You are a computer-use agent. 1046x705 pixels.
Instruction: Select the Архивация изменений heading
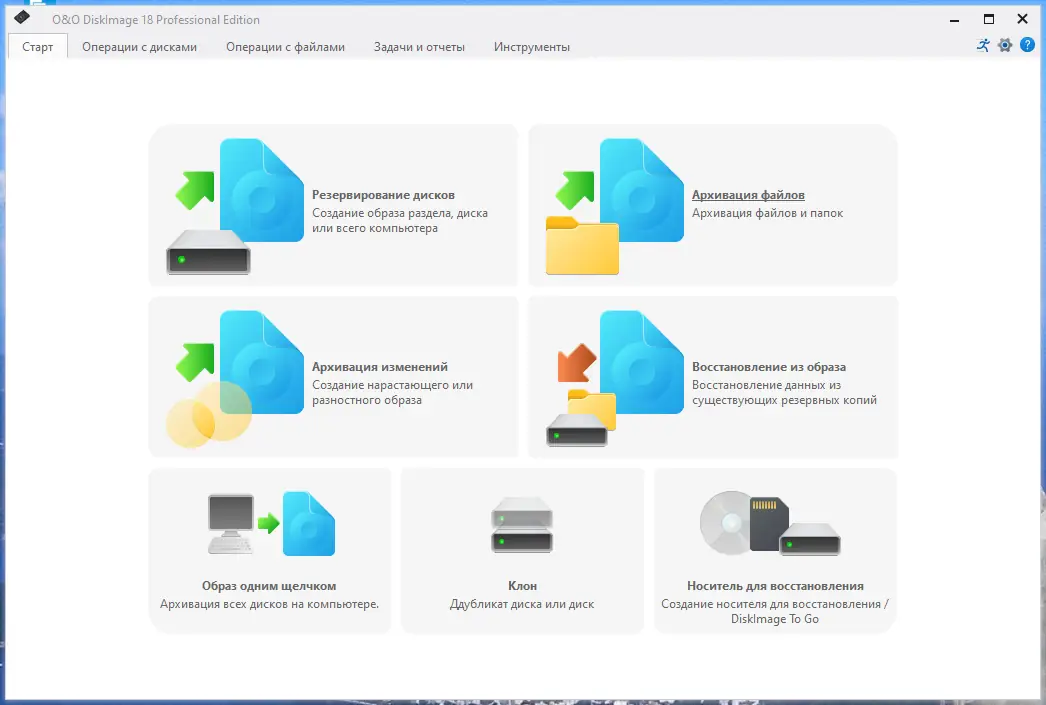(380, 367)
